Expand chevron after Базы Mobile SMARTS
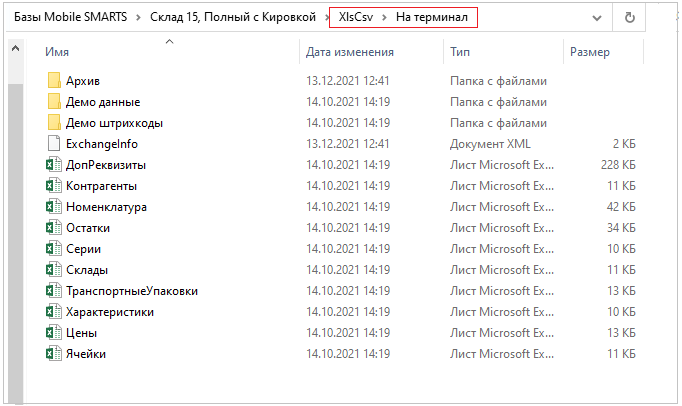The image size is (682, 406). [x=138, y=17]
